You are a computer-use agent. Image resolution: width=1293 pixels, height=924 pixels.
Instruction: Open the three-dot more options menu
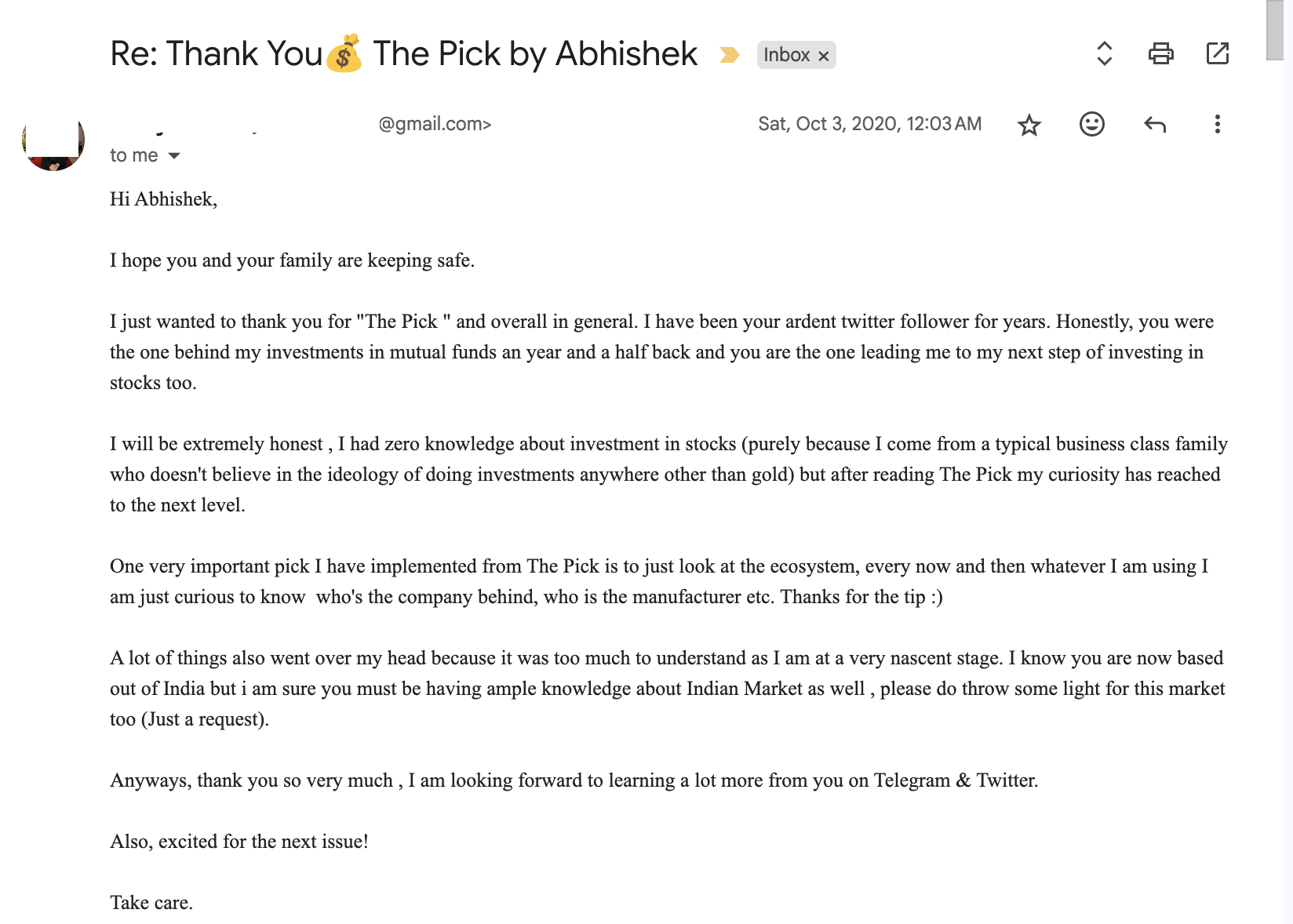pos(1217,124)
